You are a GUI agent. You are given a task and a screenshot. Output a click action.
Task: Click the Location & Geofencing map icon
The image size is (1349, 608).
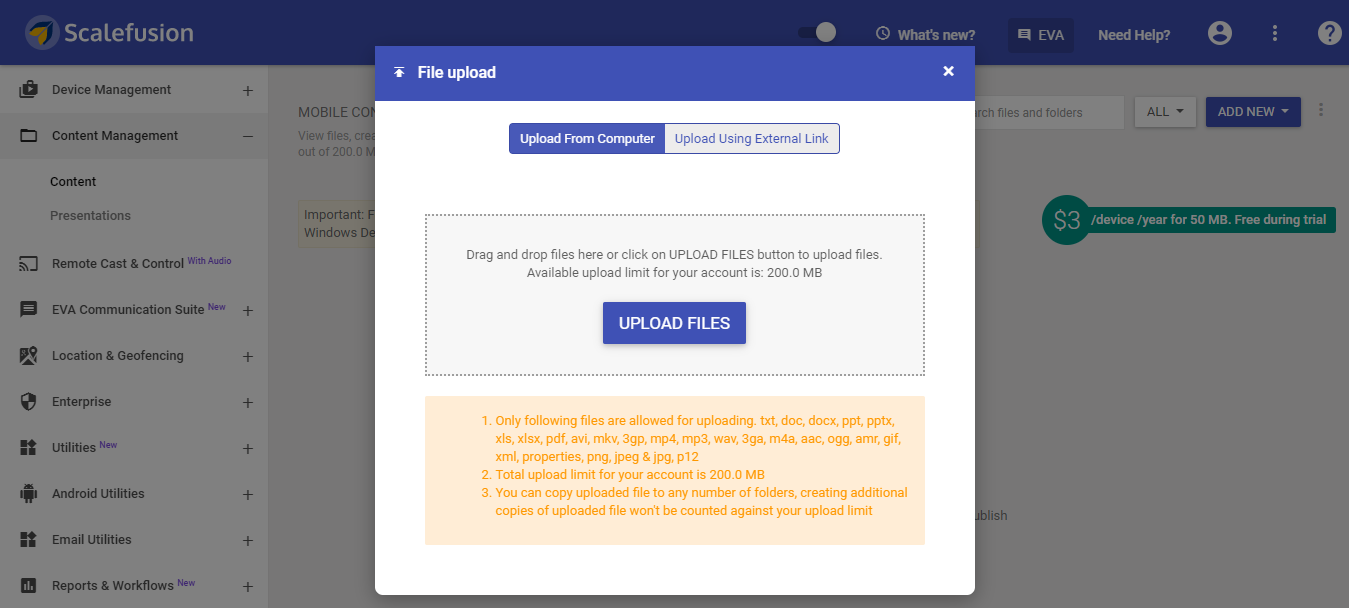coord(29,356)
